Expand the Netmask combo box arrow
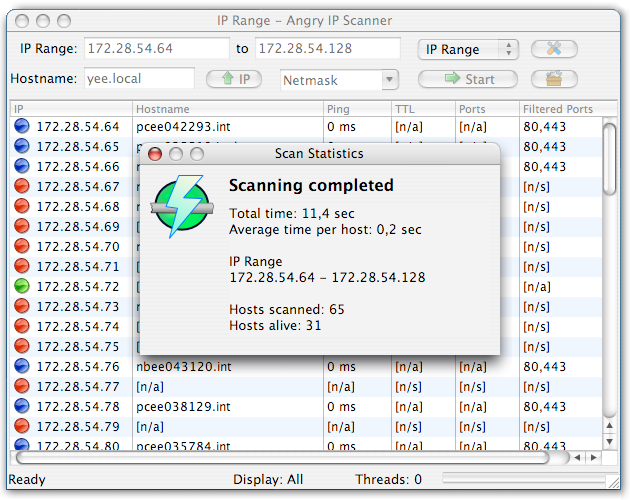This screenshot has width=630, height=500. (x=389, y=80)
